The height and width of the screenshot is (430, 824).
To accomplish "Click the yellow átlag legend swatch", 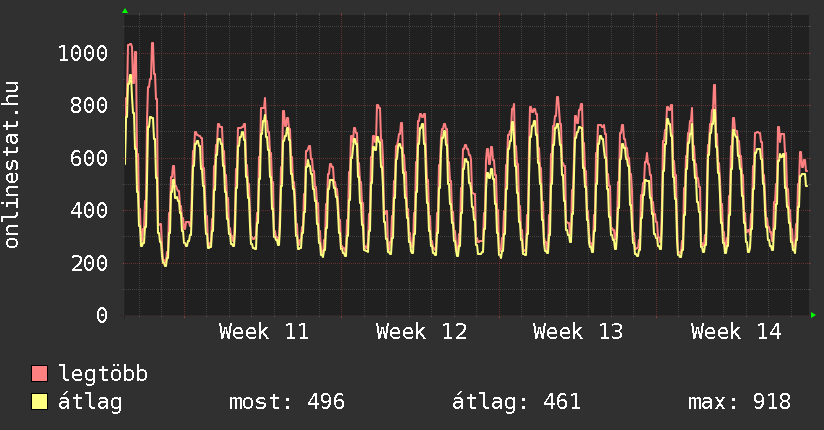I will coord(40,402).
